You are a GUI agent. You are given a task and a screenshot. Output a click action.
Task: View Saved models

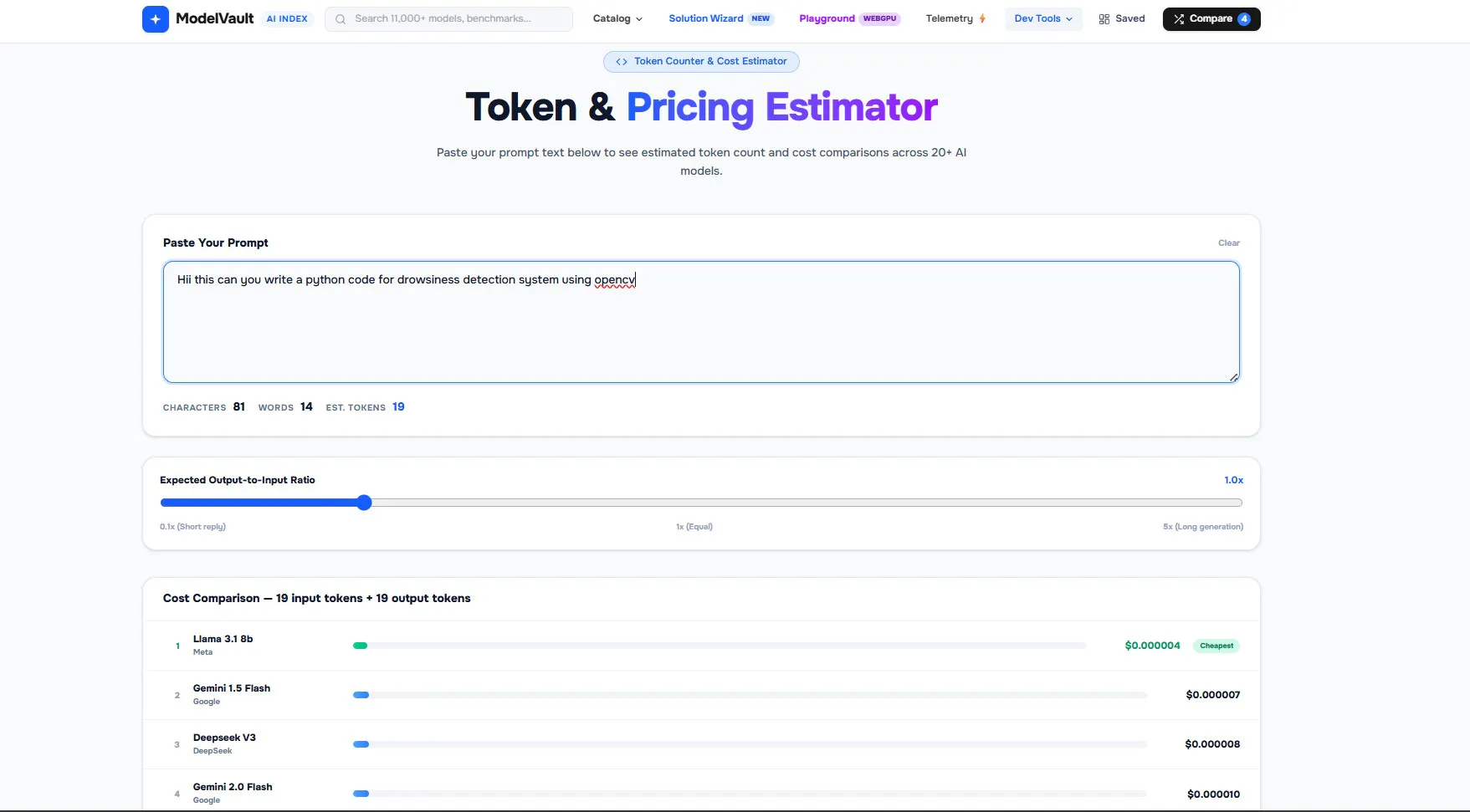point(1122,18)
